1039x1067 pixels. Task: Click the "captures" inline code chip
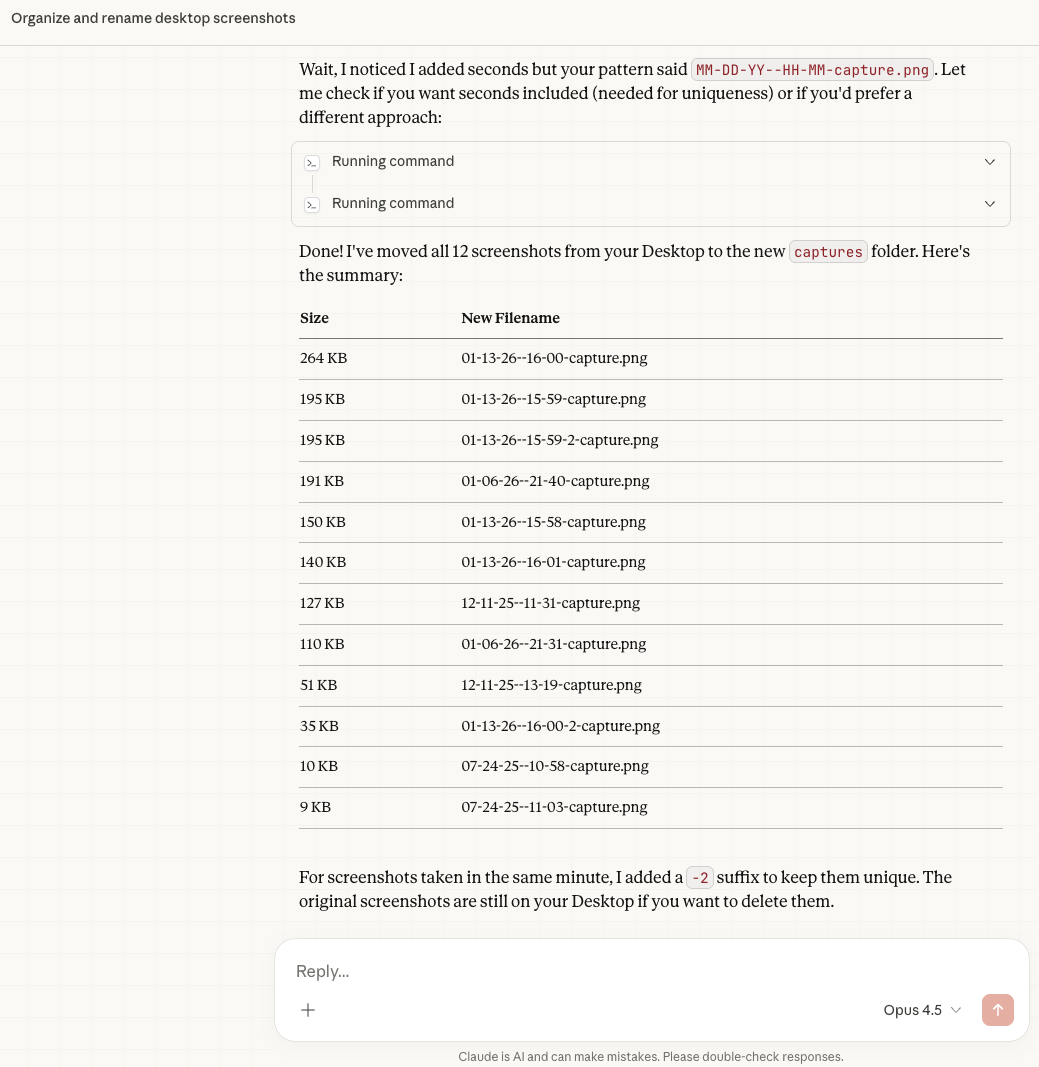[828, 252]
